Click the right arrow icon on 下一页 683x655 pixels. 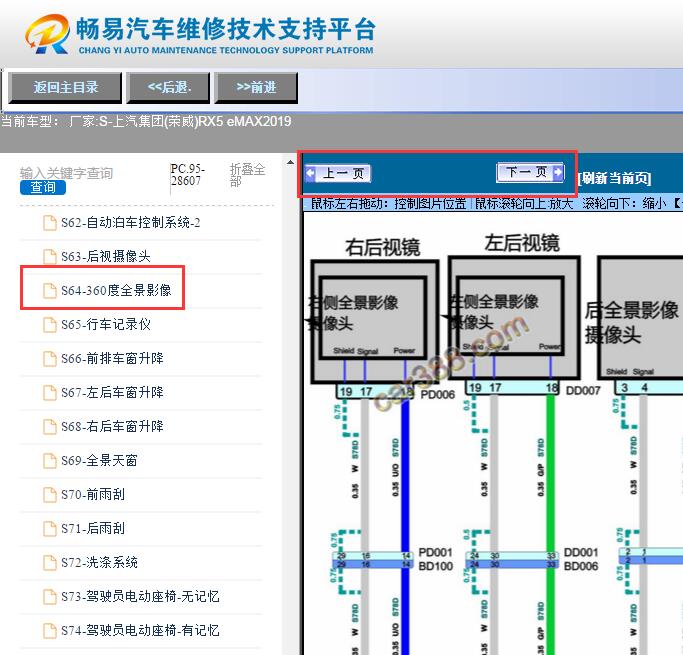coord(558,172)
